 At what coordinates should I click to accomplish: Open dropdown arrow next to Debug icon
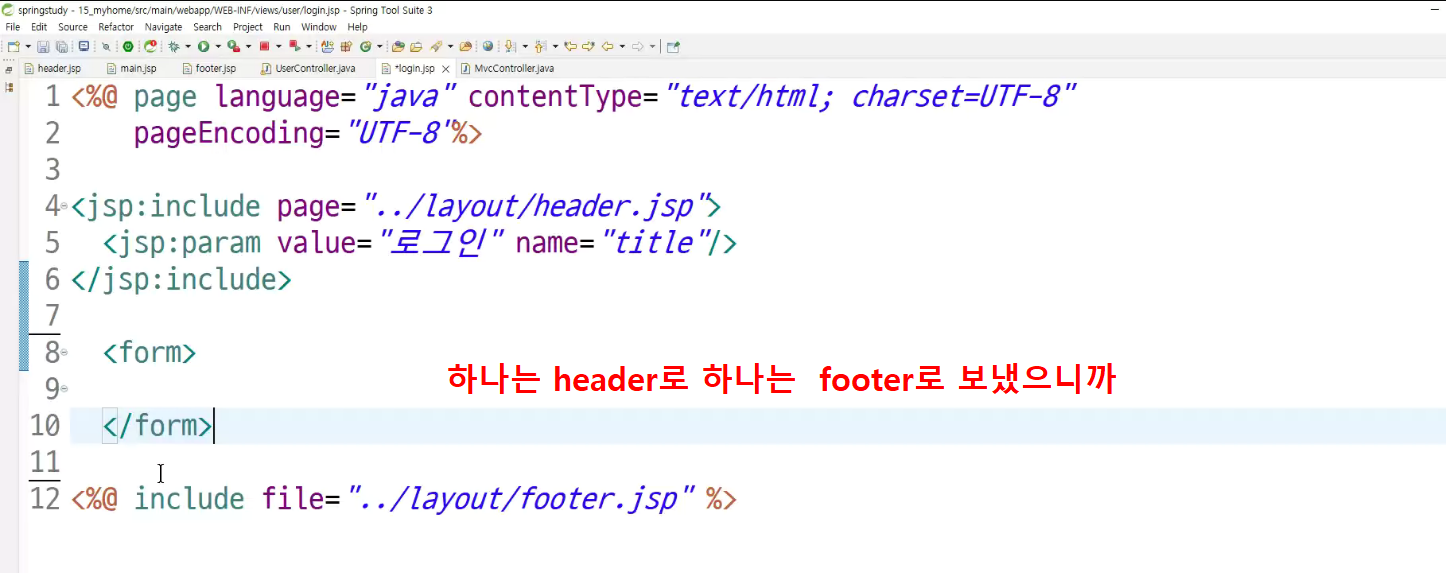coord(187,46)
